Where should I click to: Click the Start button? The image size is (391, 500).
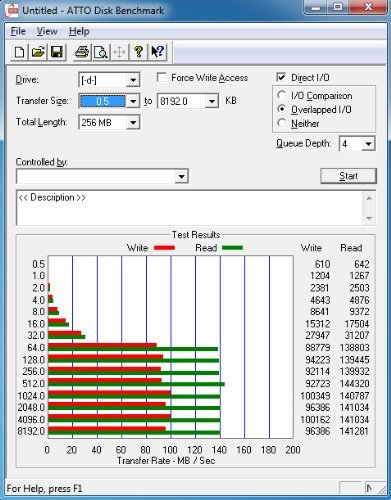click(x=348, y=176)
